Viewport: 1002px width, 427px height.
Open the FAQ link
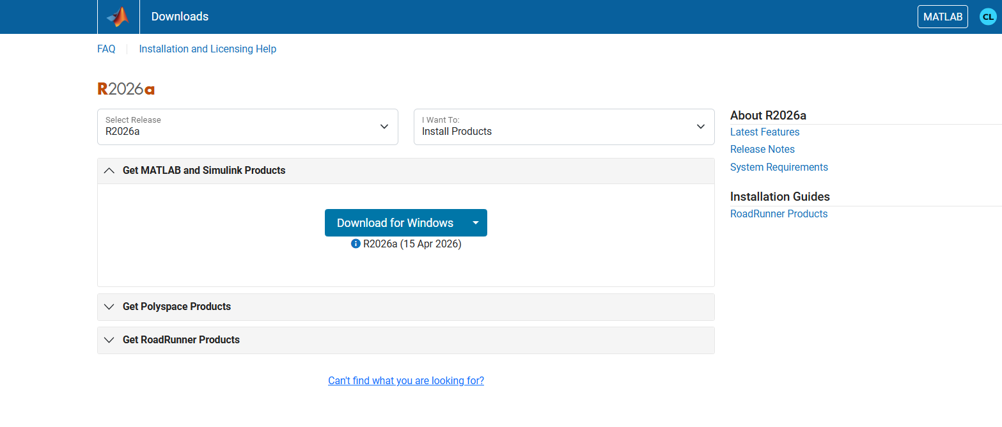click(106, 49)
